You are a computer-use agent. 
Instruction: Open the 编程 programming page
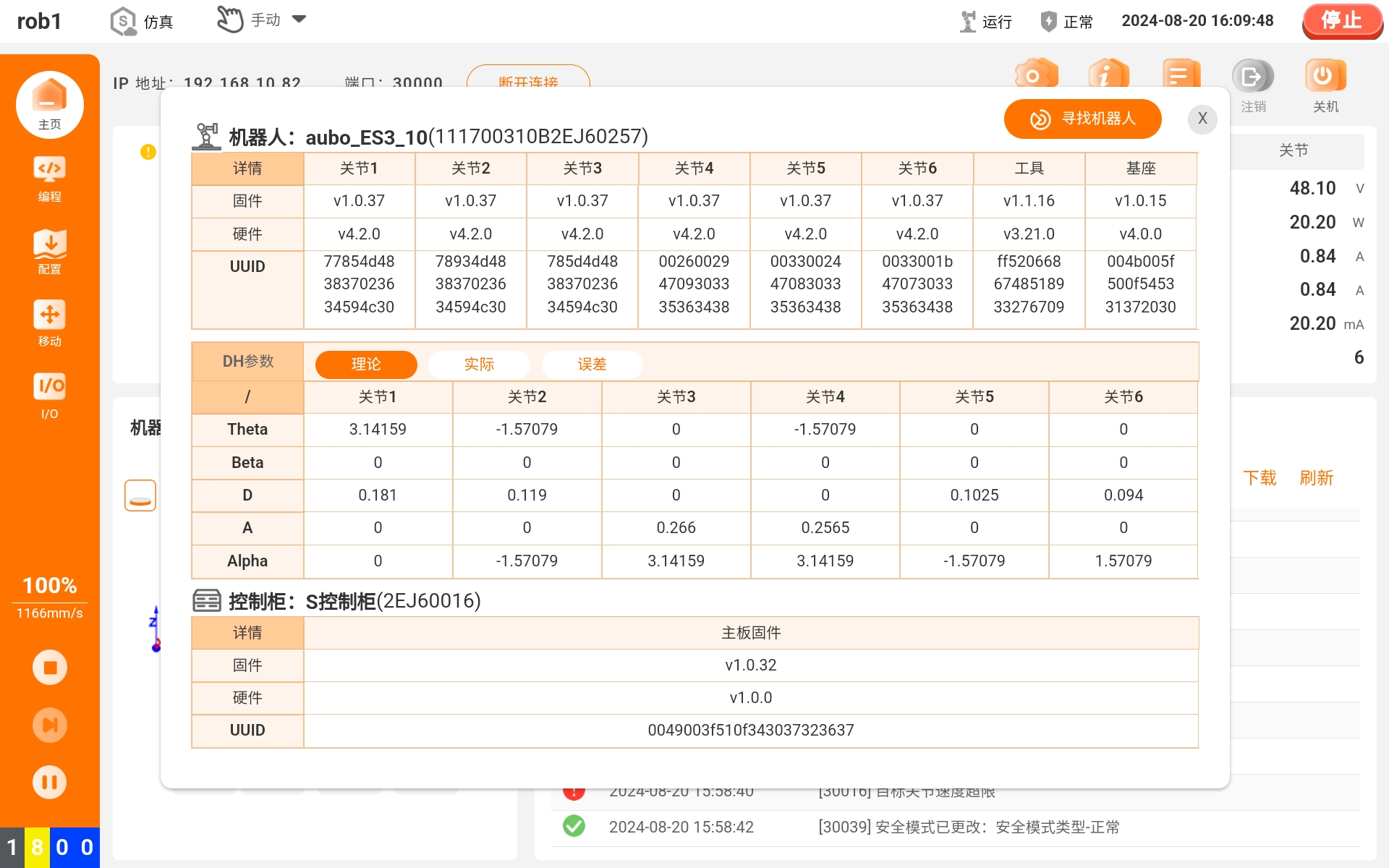click(49, 179)
